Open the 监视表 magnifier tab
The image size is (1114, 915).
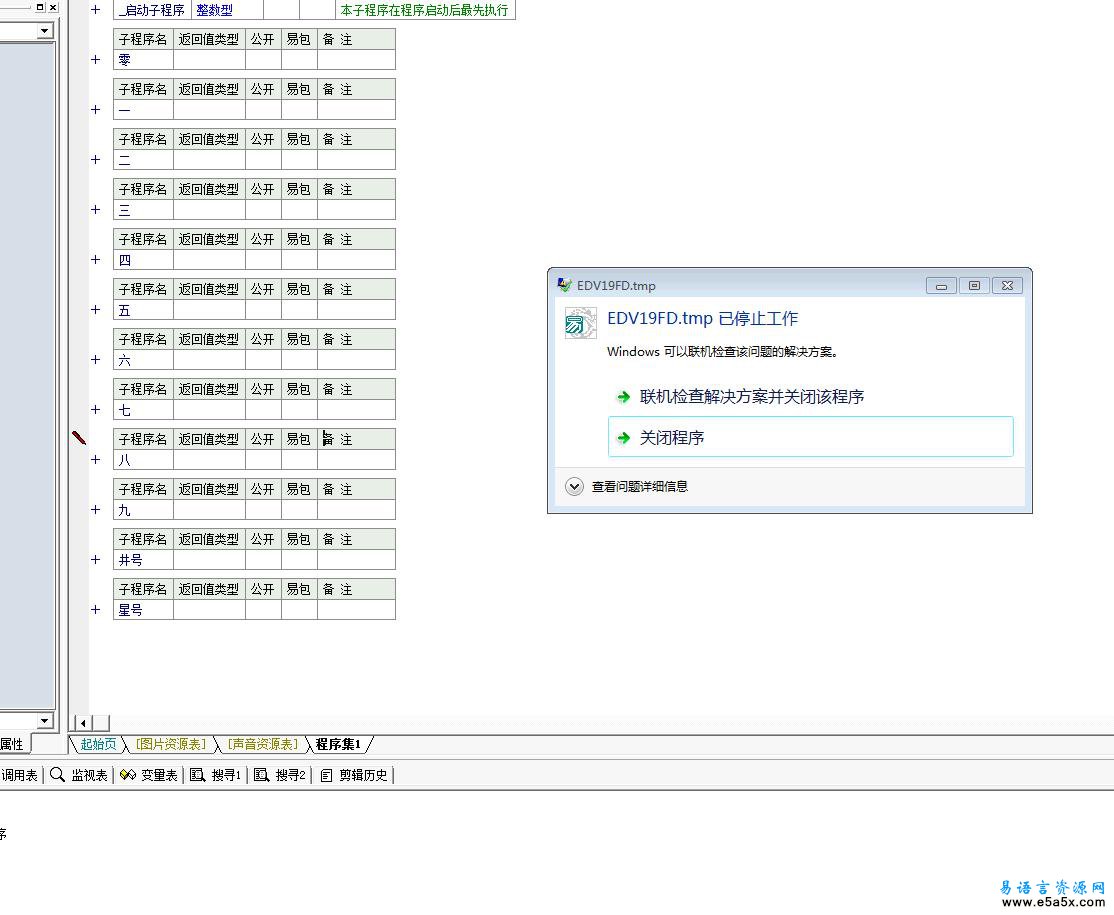coord(79,775)
